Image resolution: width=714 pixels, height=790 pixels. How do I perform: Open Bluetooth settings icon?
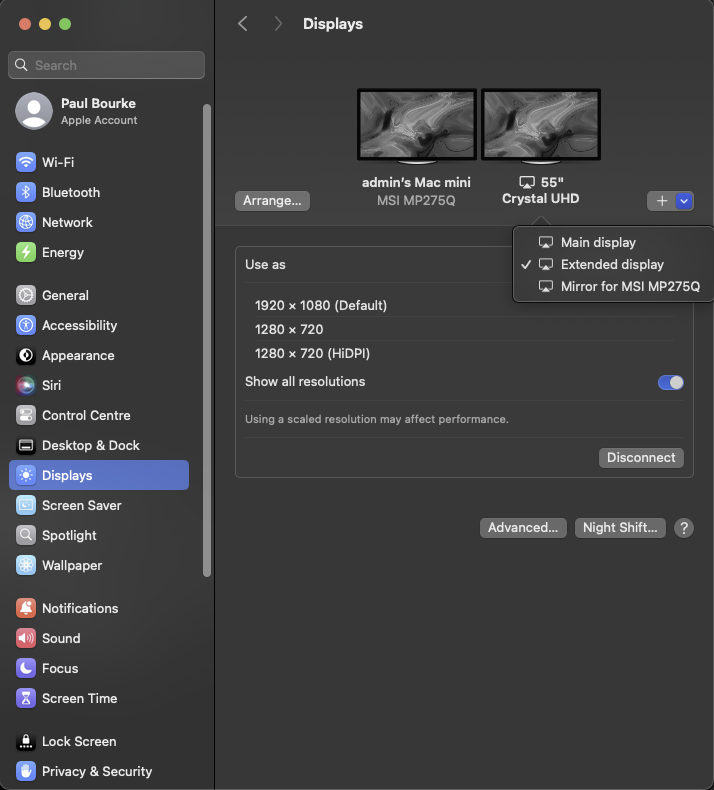26,192
